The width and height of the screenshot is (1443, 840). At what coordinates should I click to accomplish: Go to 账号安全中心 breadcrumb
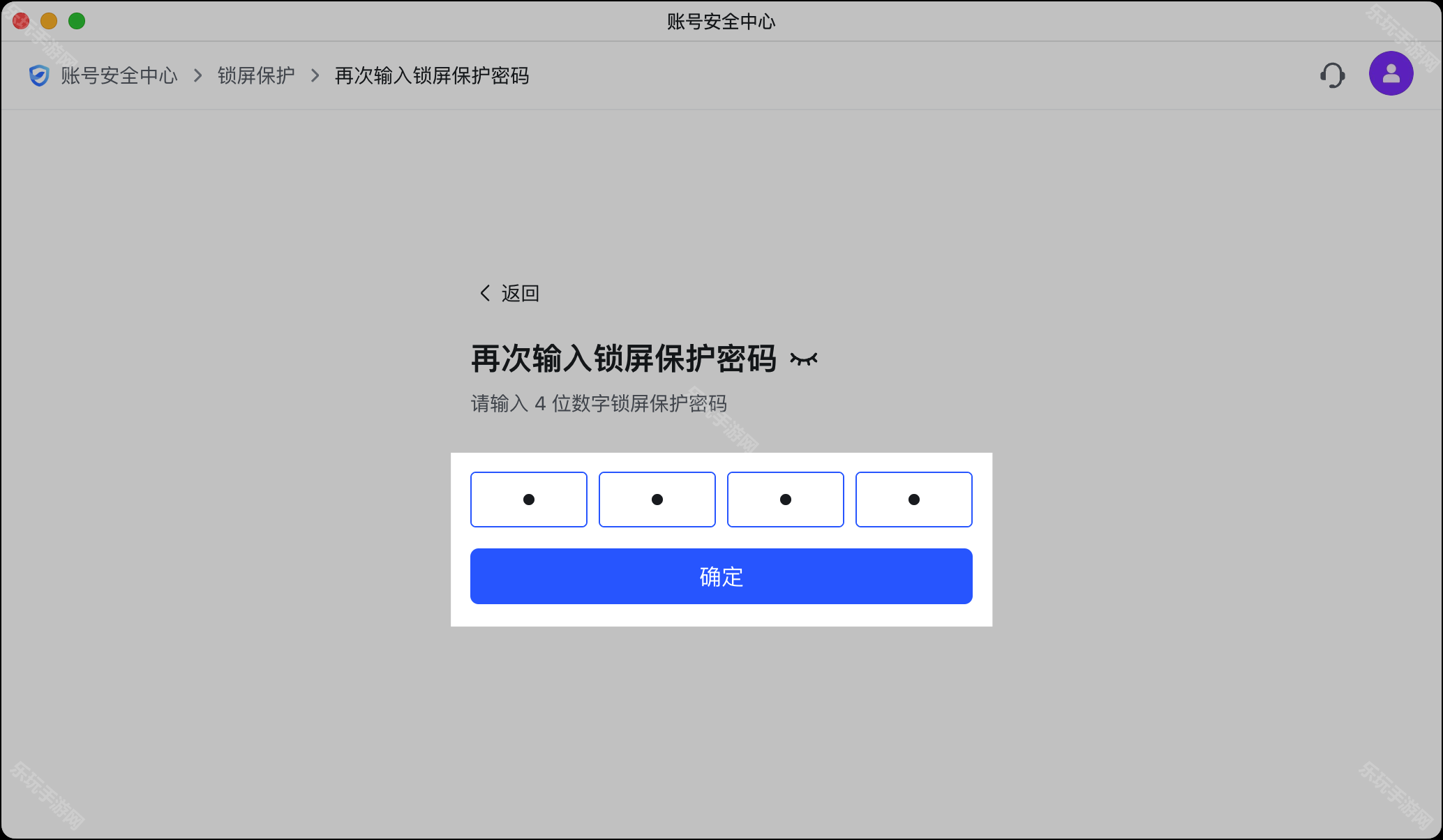tap(119, 75)
